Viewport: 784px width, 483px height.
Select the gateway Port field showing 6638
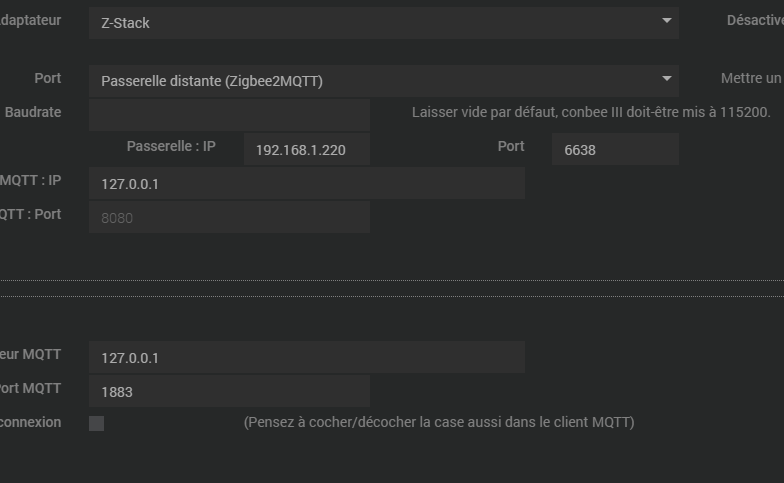pyautogui.click(x=615, y=149)
